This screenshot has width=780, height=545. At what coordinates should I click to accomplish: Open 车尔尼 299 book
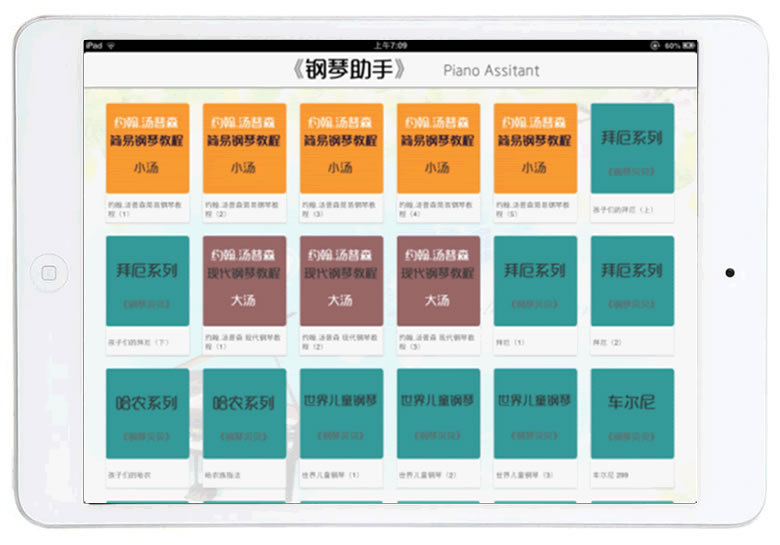pos(632,413)
